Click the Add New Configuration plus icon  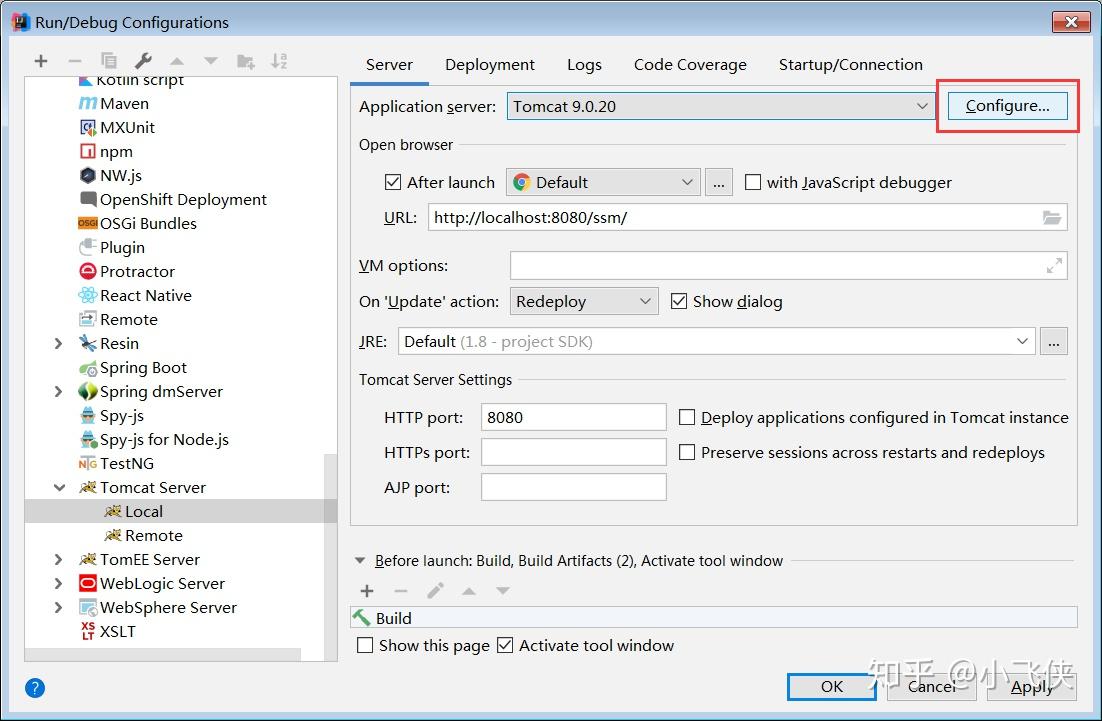(41, 61)
